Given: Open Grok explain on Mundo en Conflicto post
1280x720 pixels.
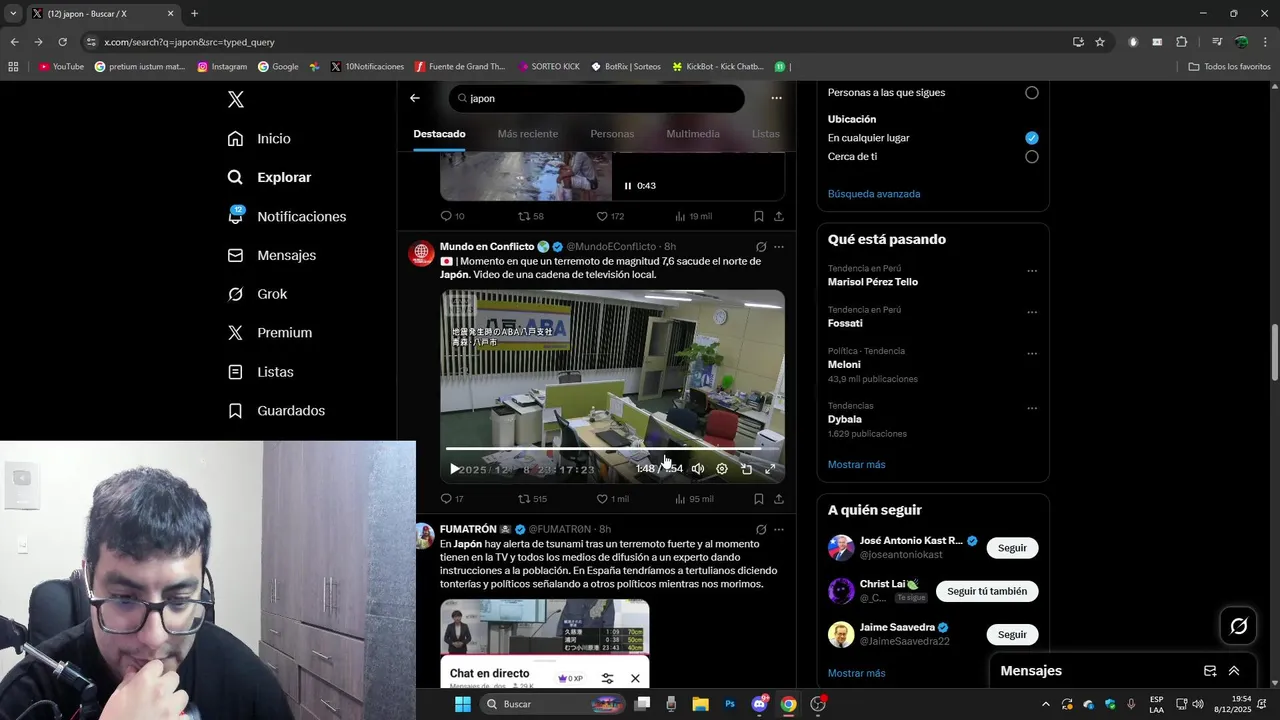Looking at the screenshot, I should 761,247.
